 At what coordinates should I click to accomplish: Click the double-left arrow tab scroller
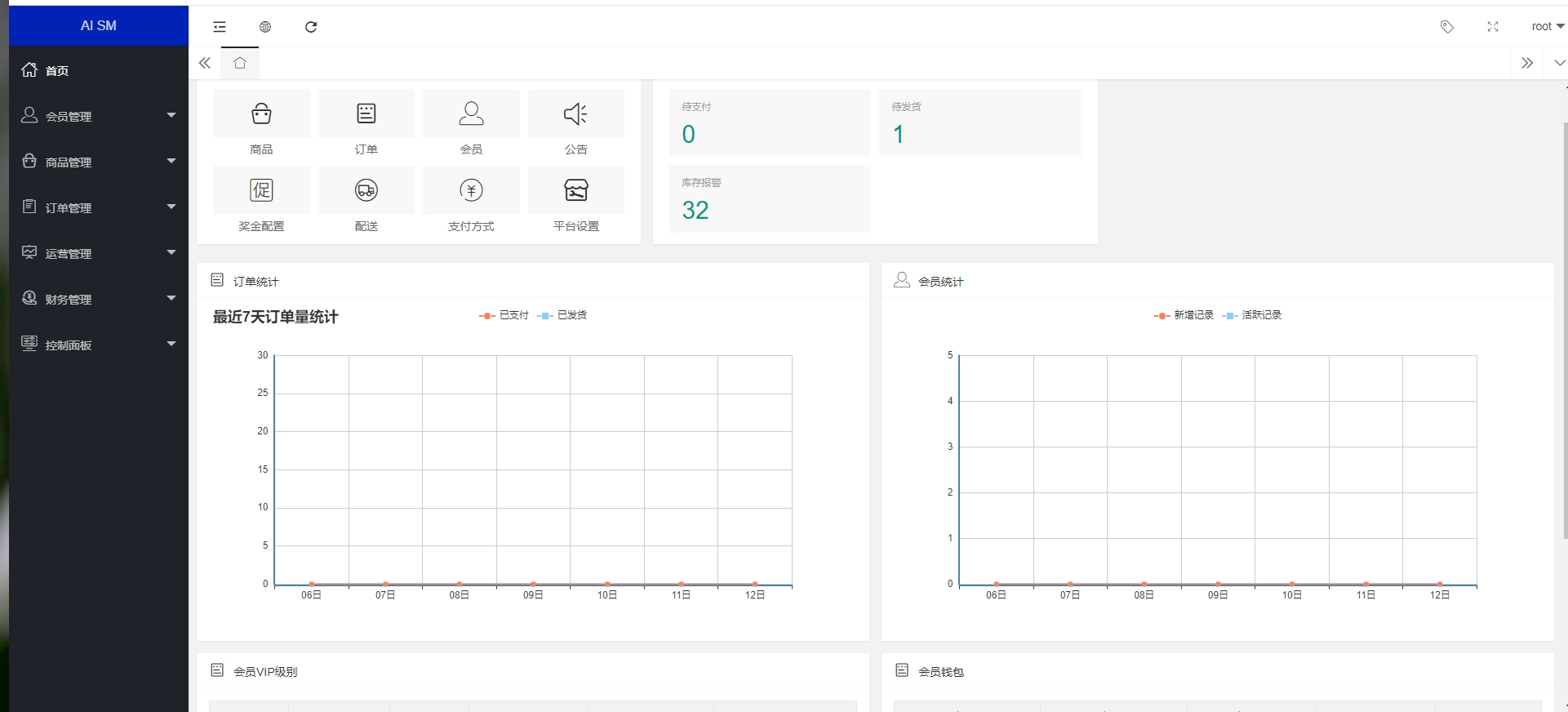[x=205, y=63]
